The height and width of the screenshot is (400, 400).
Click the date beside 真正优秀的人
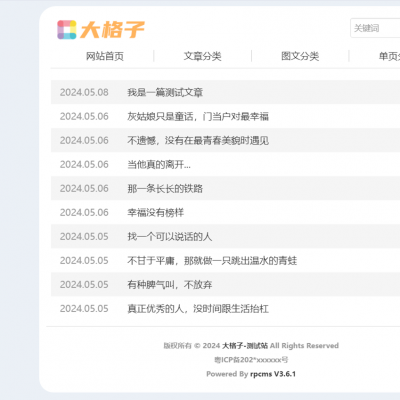click(84, 308)
